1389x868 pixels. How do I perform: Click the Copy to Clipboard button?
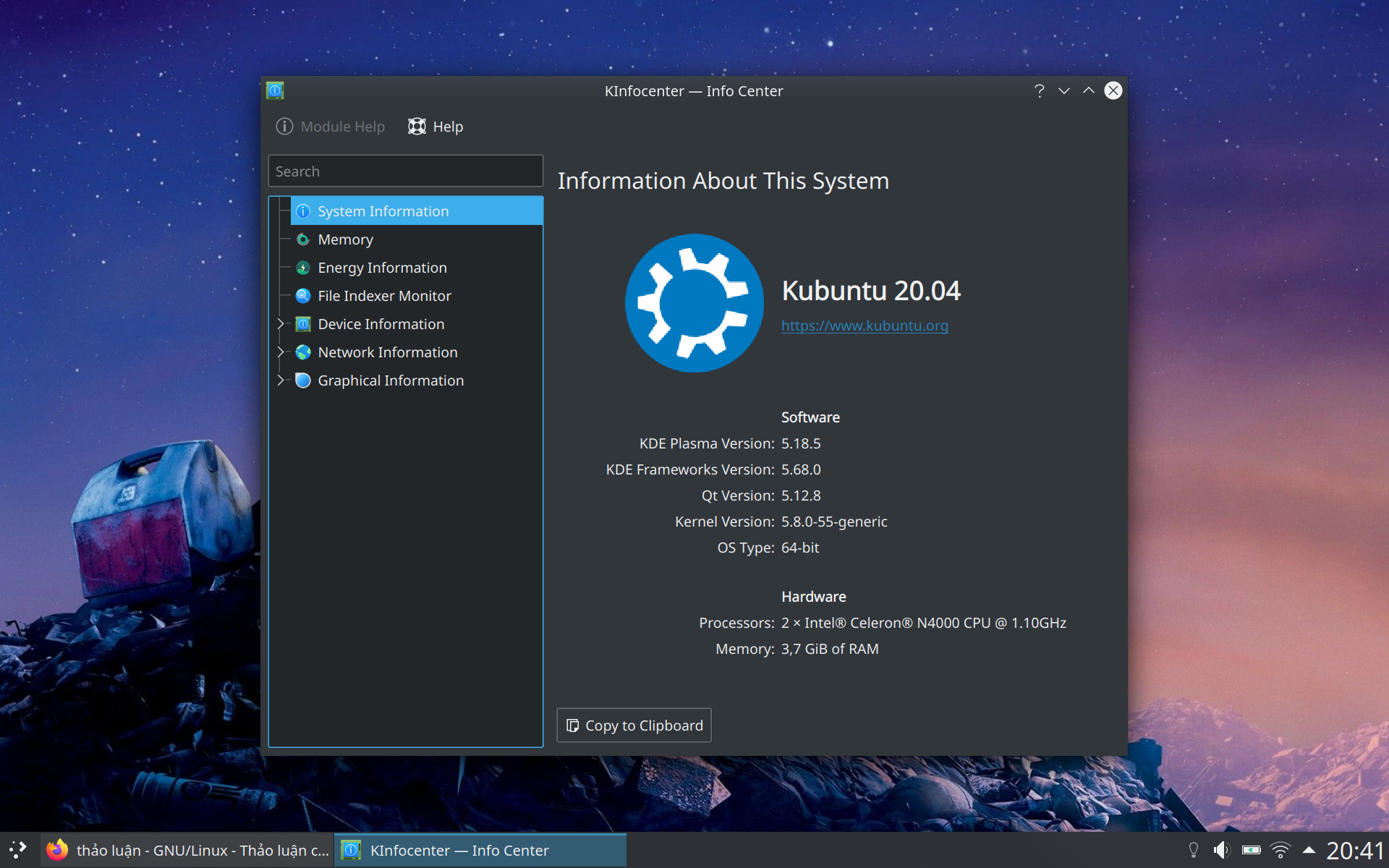click(634, 725)
